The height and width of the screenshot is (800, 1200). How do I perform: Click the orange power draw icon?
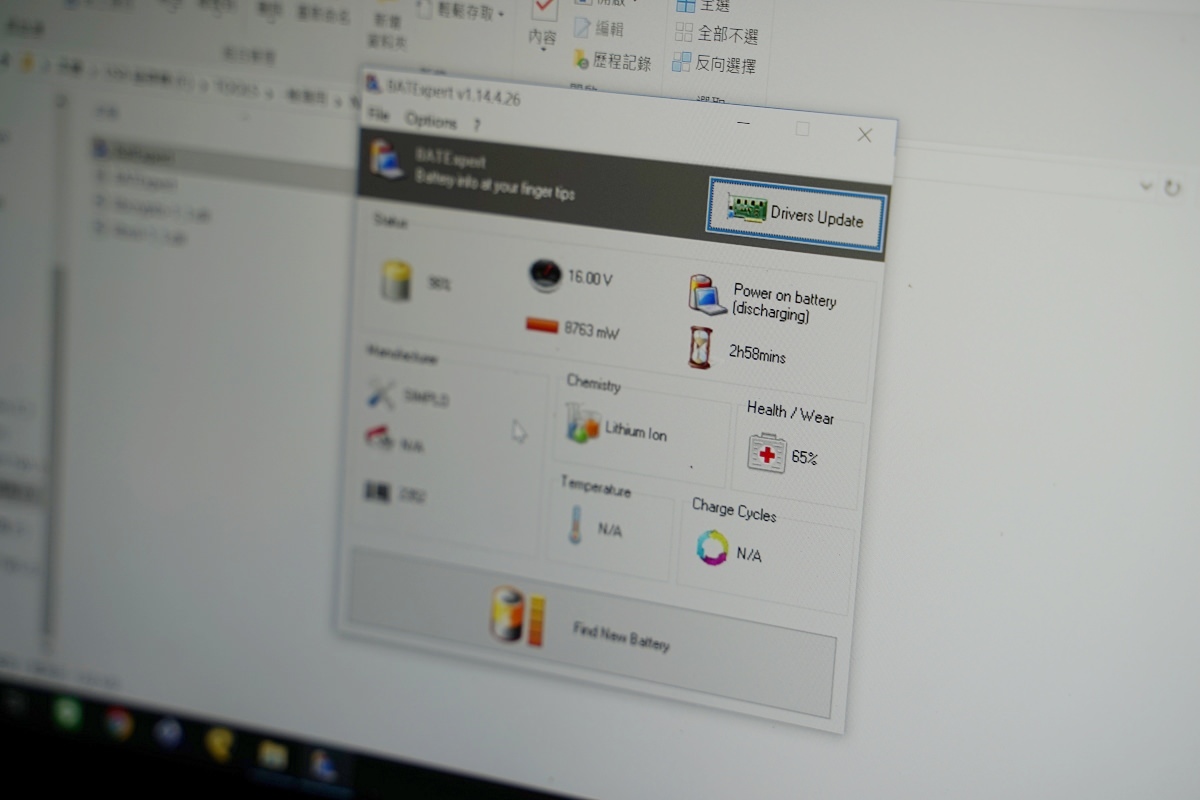pyautogui.click(x=541, y=325)
